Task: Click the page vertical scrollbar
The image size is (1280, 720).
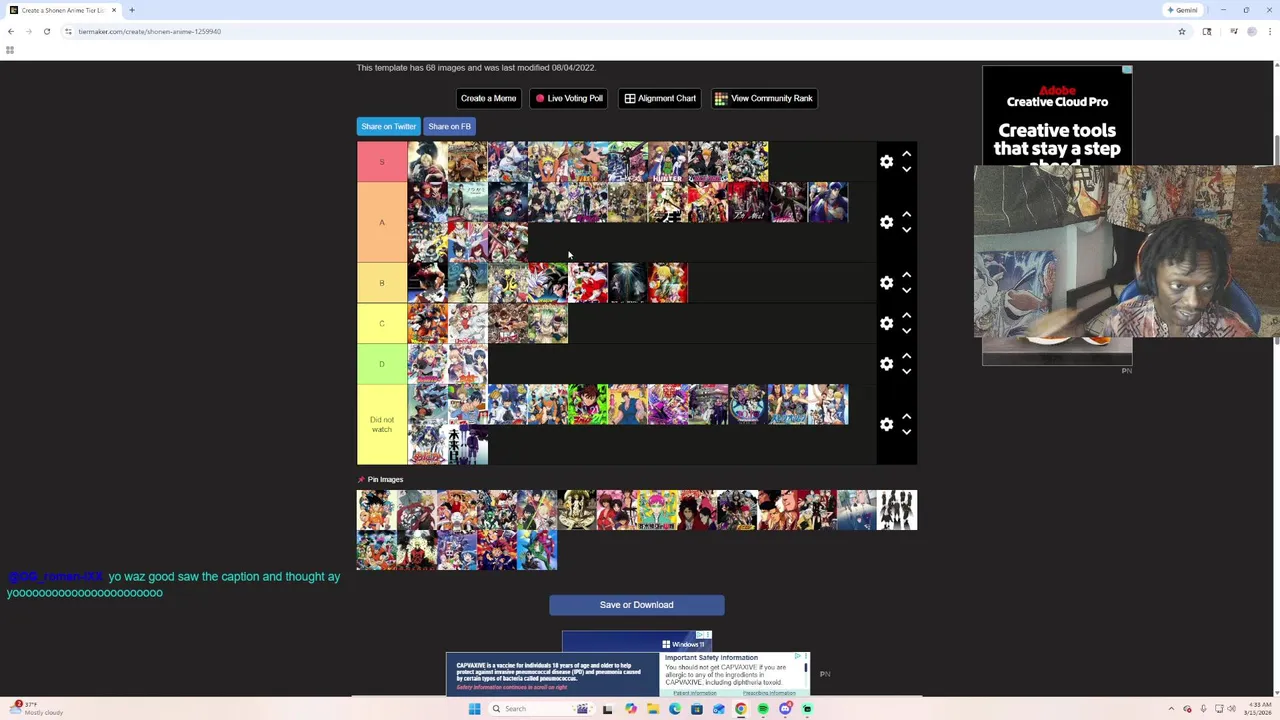Action: coord(1275,380)
